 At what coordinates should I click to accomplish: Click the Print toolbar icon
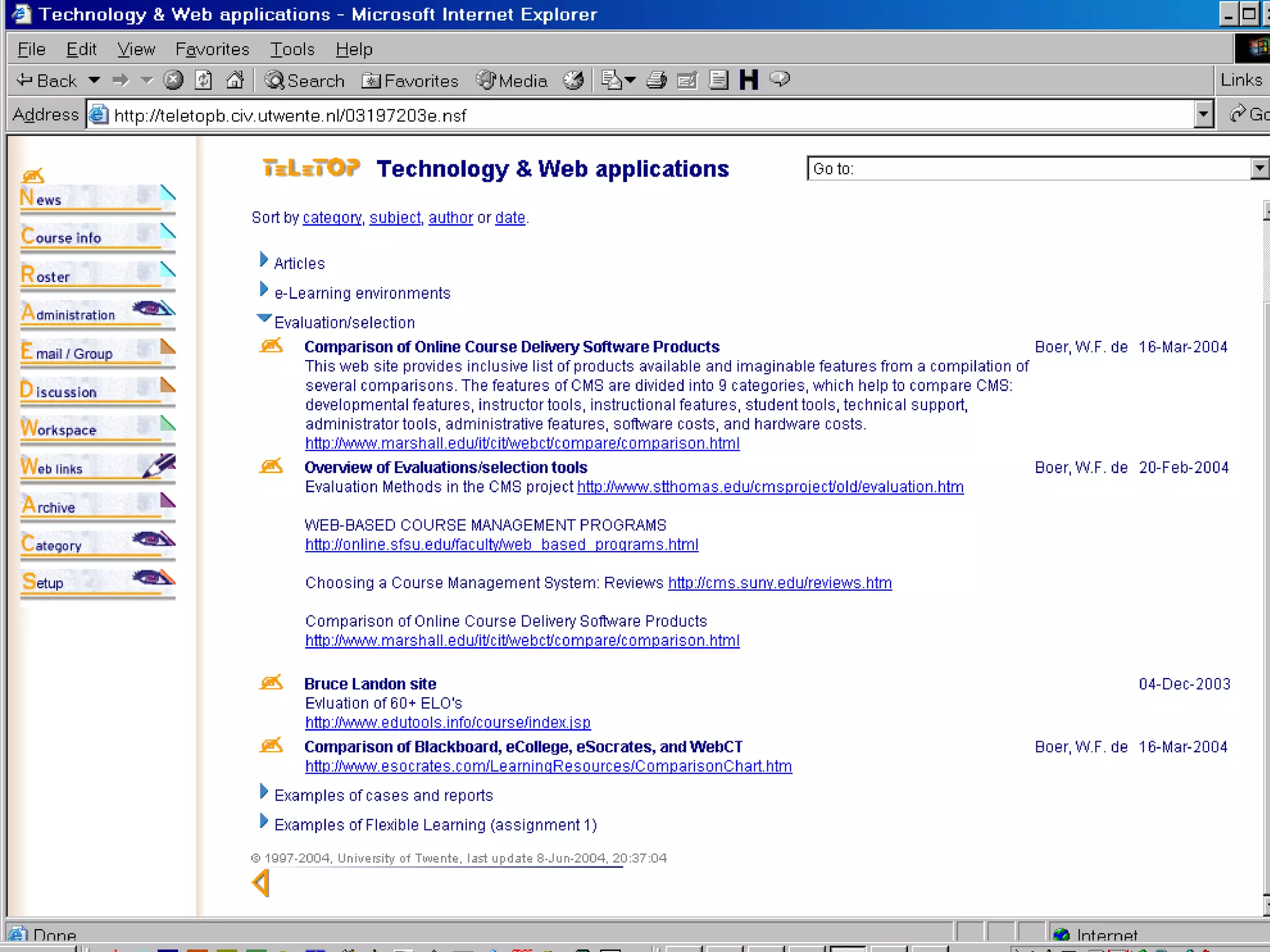(656, 80)
